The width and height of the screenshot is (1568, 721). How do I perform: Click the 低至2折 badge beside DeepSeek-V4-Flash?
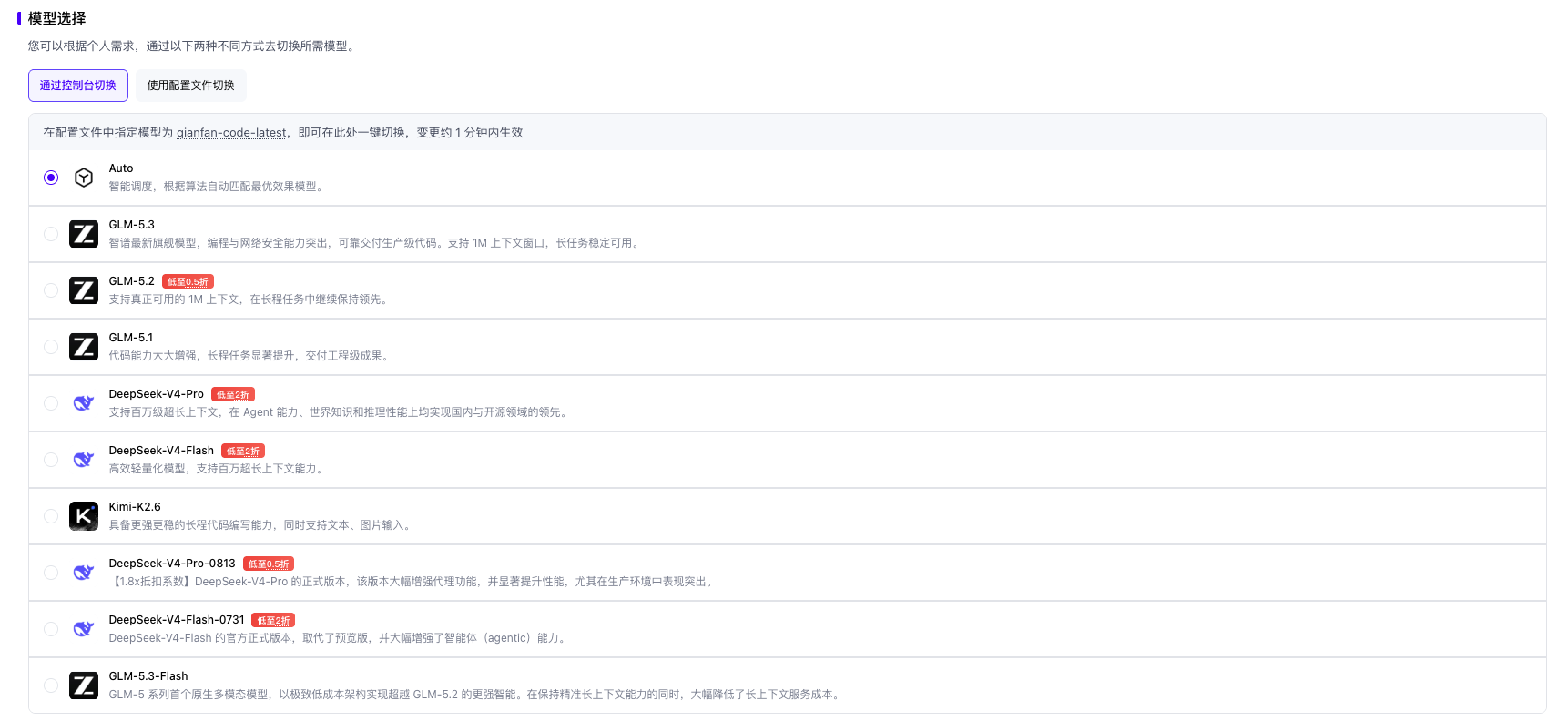tap(243, 452)
